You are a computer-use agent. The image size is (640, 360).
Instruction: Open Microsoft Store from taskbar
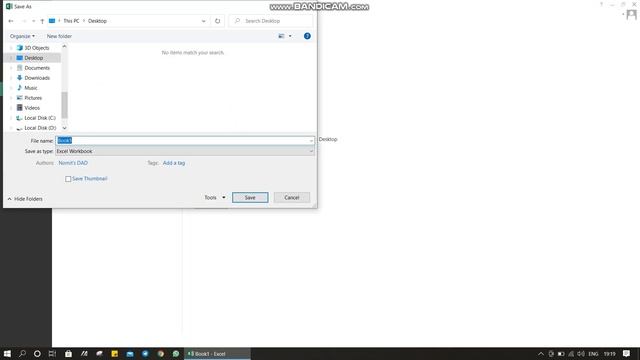click(68, 353)
